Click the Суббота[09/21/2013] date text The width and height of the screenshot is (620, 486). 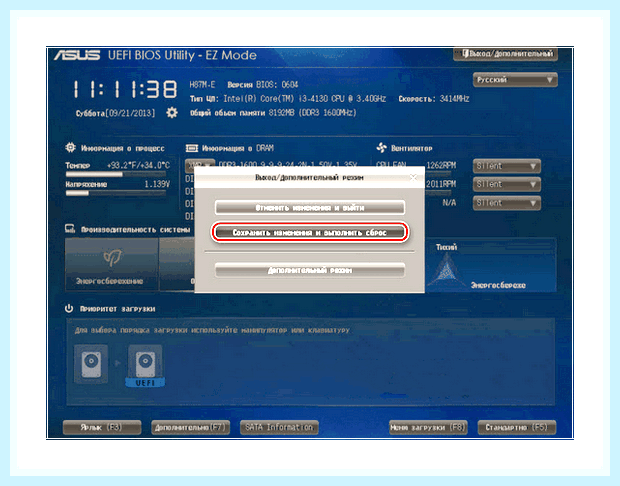115,113
